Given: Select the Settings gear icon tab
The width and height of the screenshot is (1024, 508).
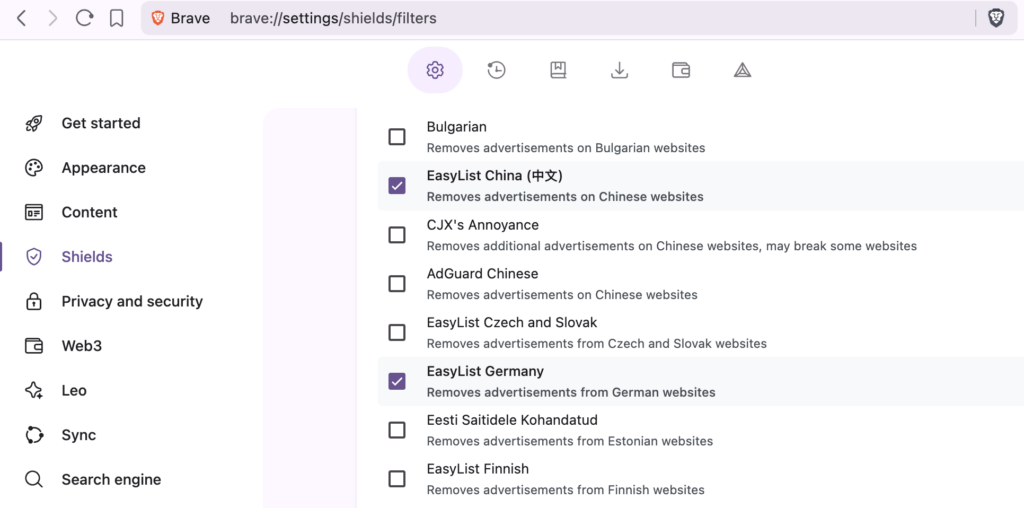Looking at the screenshot, I should click(x=435, y=70).
